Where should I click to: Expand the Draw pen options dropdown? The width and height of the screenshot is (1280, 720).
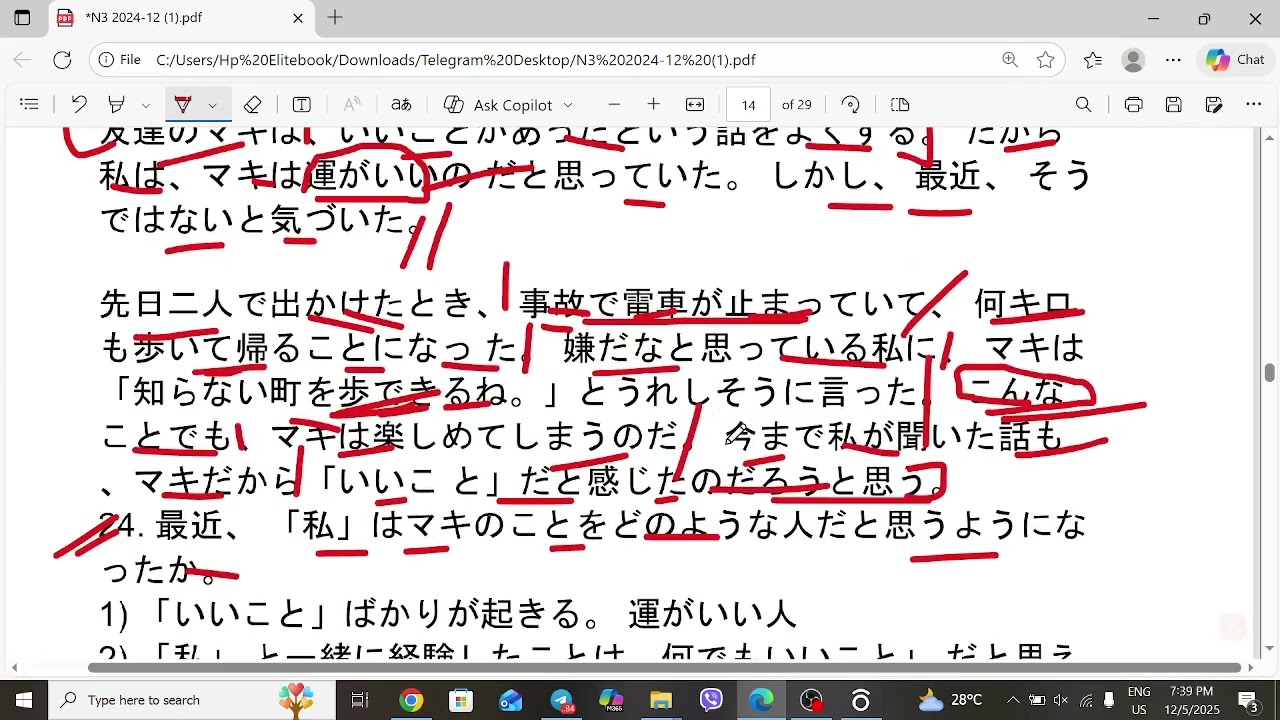tap(212, 105)
